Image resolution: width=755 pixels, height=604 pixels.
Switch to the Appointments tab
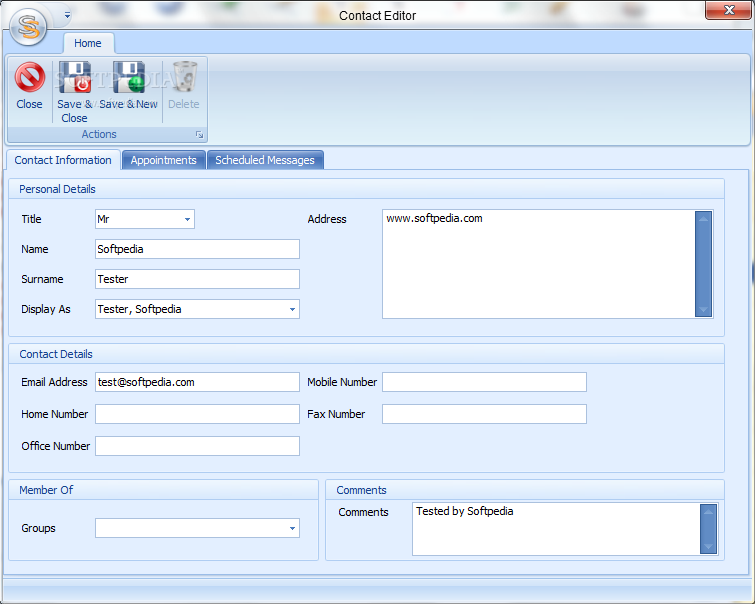click(x=164, y=160)
